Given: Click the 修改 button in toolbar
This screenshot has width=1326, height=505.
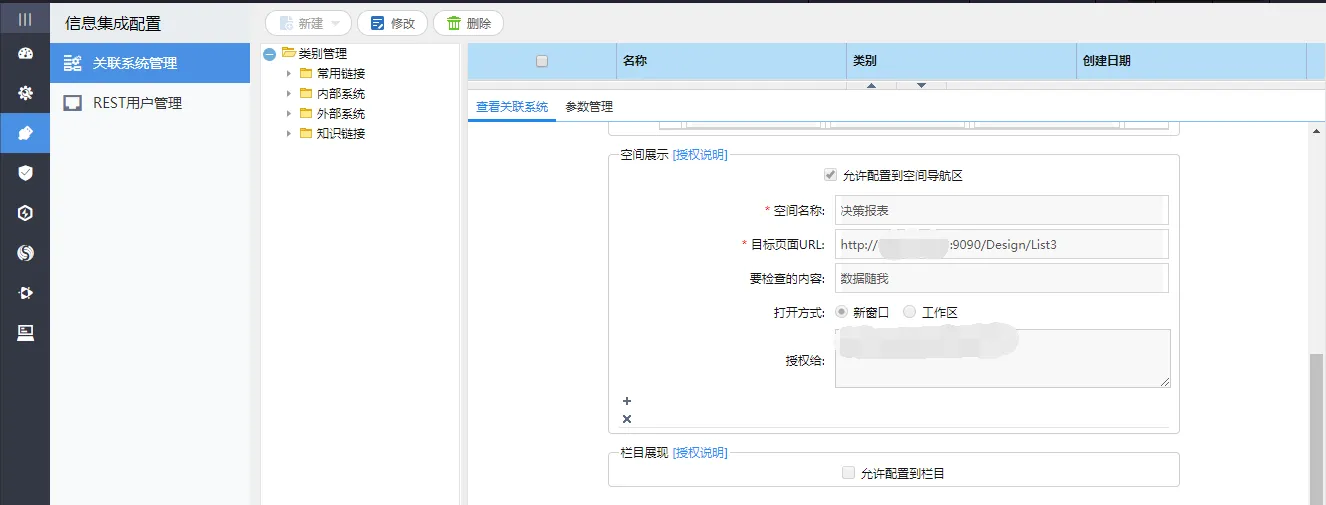Looking at the screenshot, I should pyautogui.click(x=392, y=23).
